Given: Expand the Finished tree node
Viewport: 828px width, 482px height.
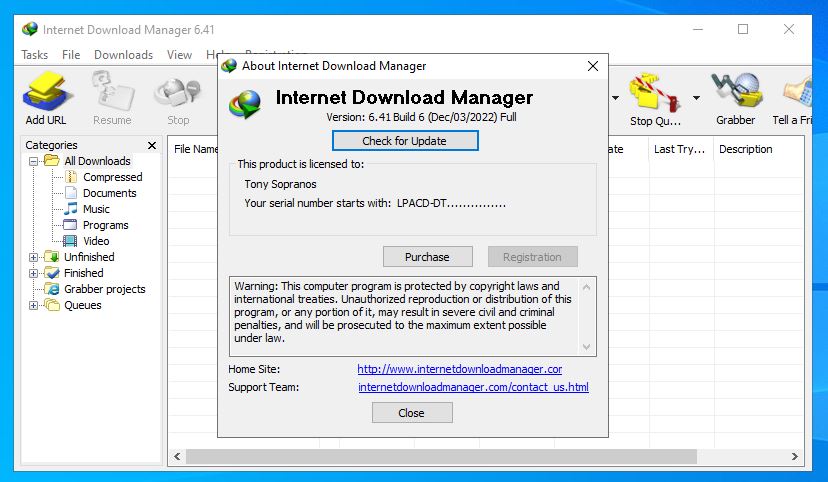Looking at the screenshot, I should click(x=34, y=273).
